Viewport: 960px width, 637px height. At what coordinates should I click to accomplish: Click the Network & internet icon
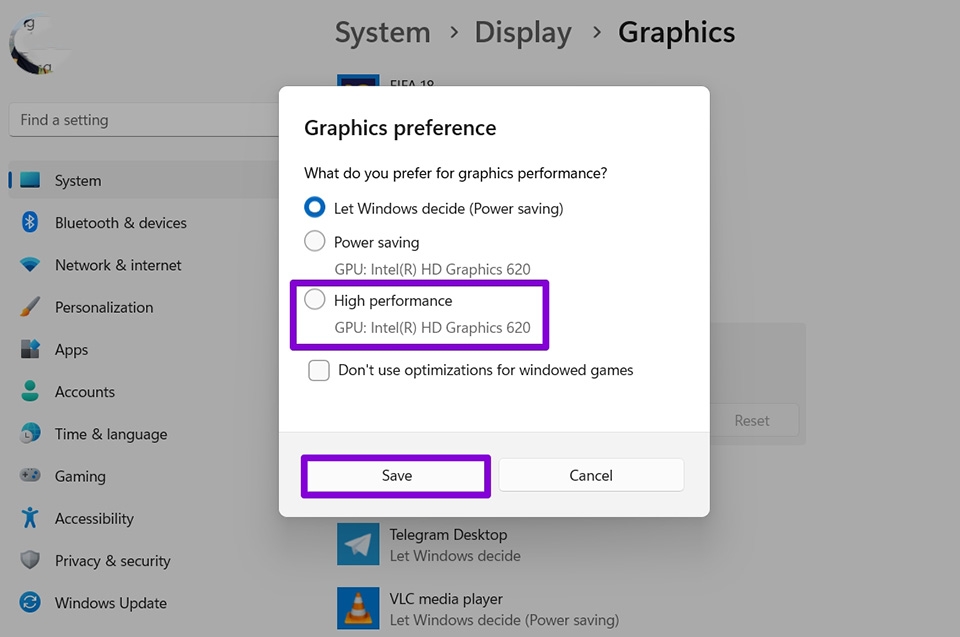[x=29, y=265]
